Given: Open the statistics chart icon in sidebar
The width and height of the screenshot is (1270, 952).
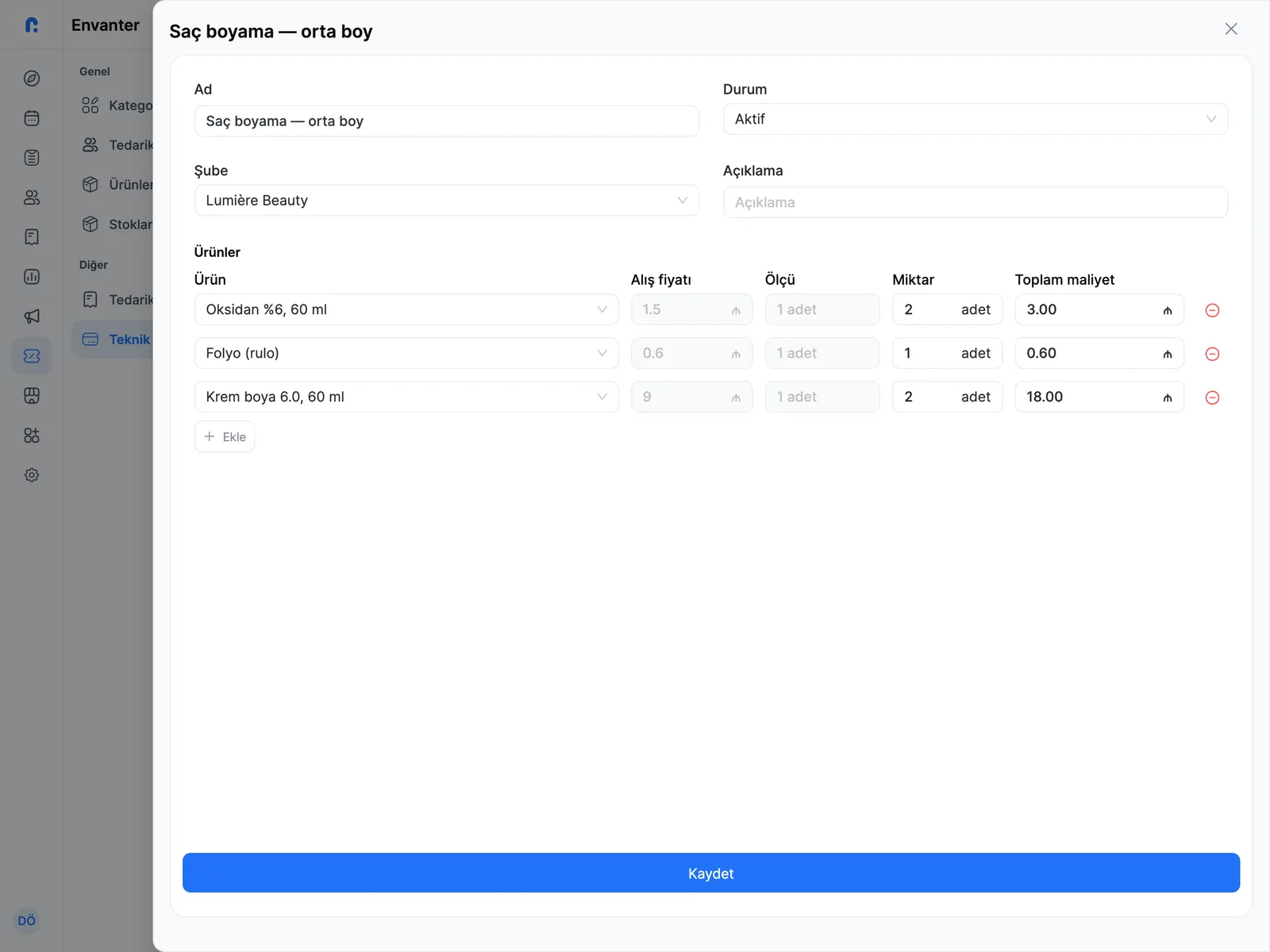Looking at the screenshot, I should coord(32,277).
